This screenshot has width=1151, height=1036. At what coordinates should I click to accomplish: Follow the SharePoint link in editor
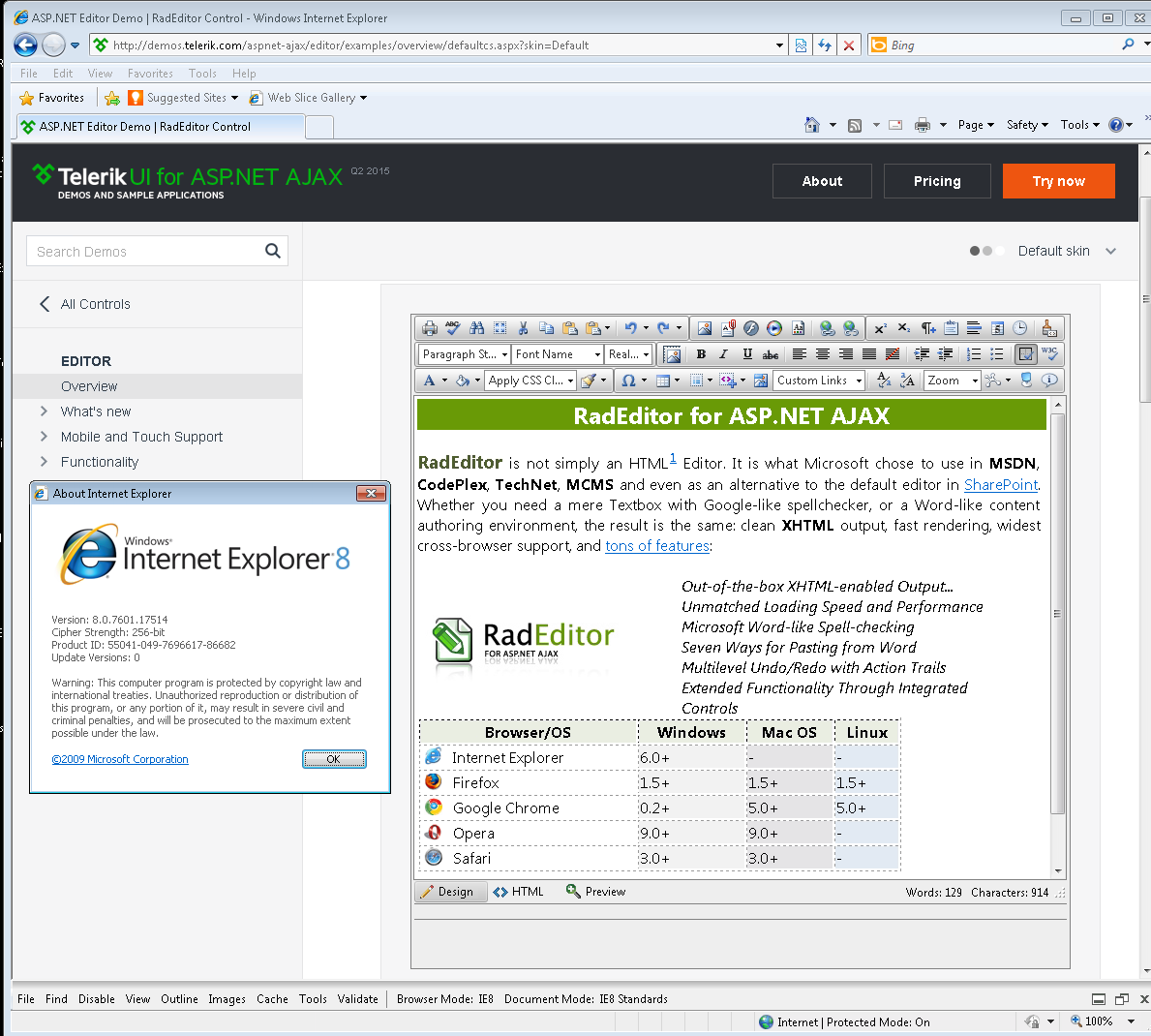click(1001, 484)
